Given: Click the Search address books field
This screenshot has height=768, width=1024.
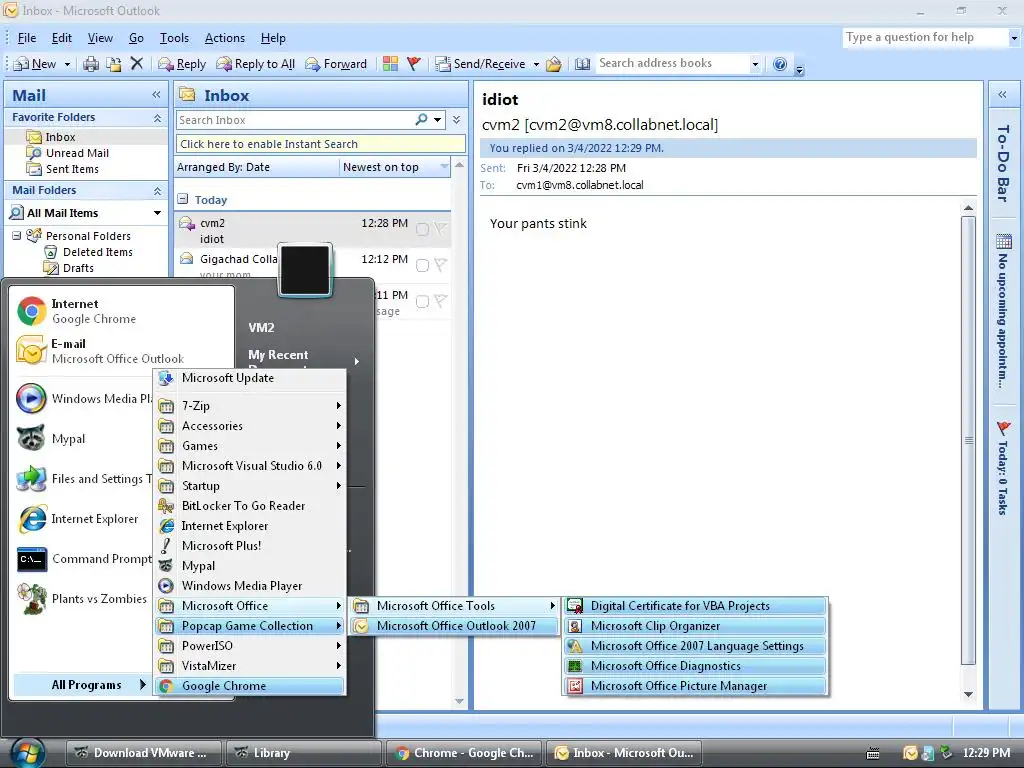Looking at the screenshot, I should (x=673, y=63).
